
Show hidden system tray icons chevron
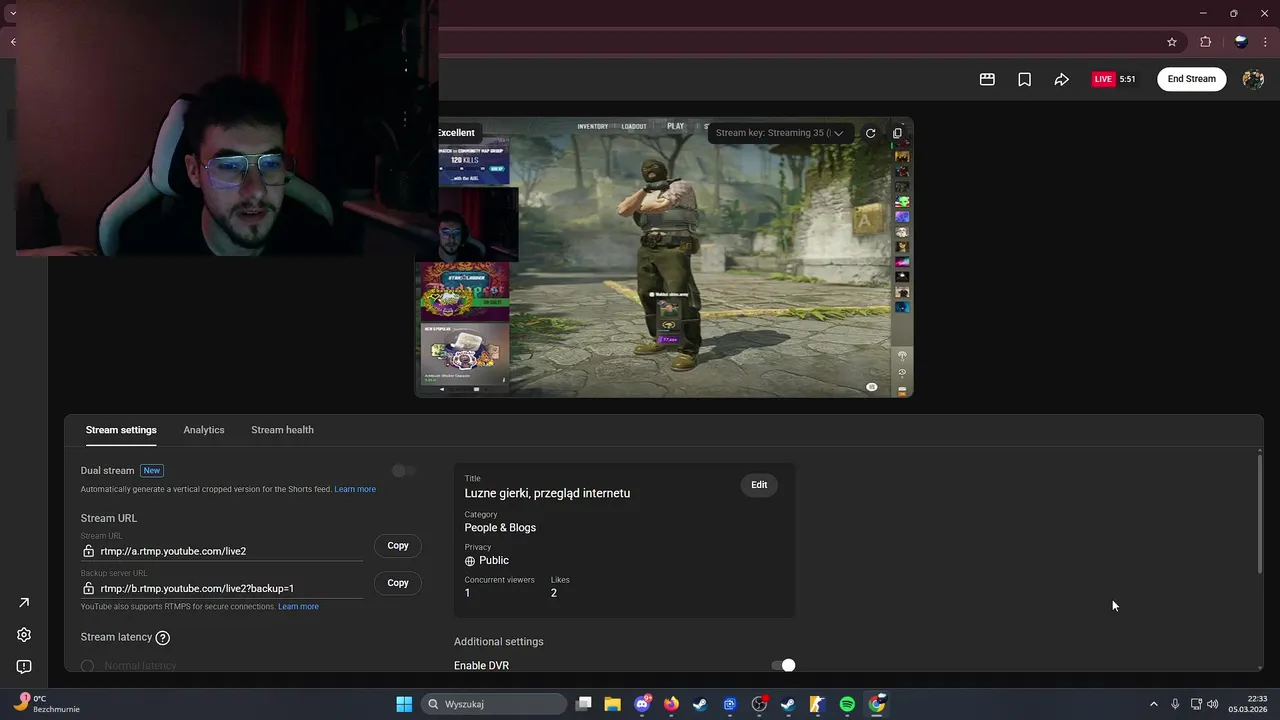coord(1153,704)
